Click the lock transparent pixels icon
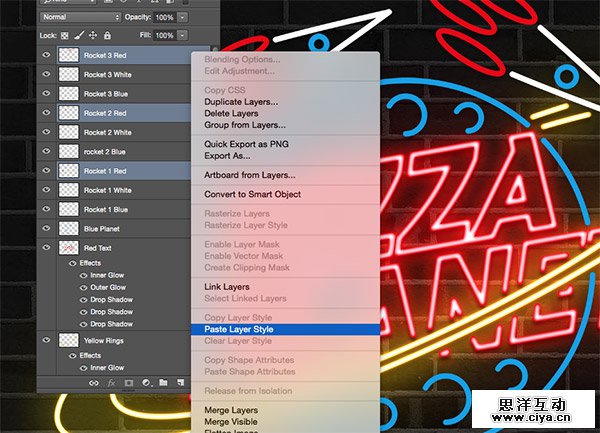The width and height of the screenshot is (600, 433). [x=66, y=35]
